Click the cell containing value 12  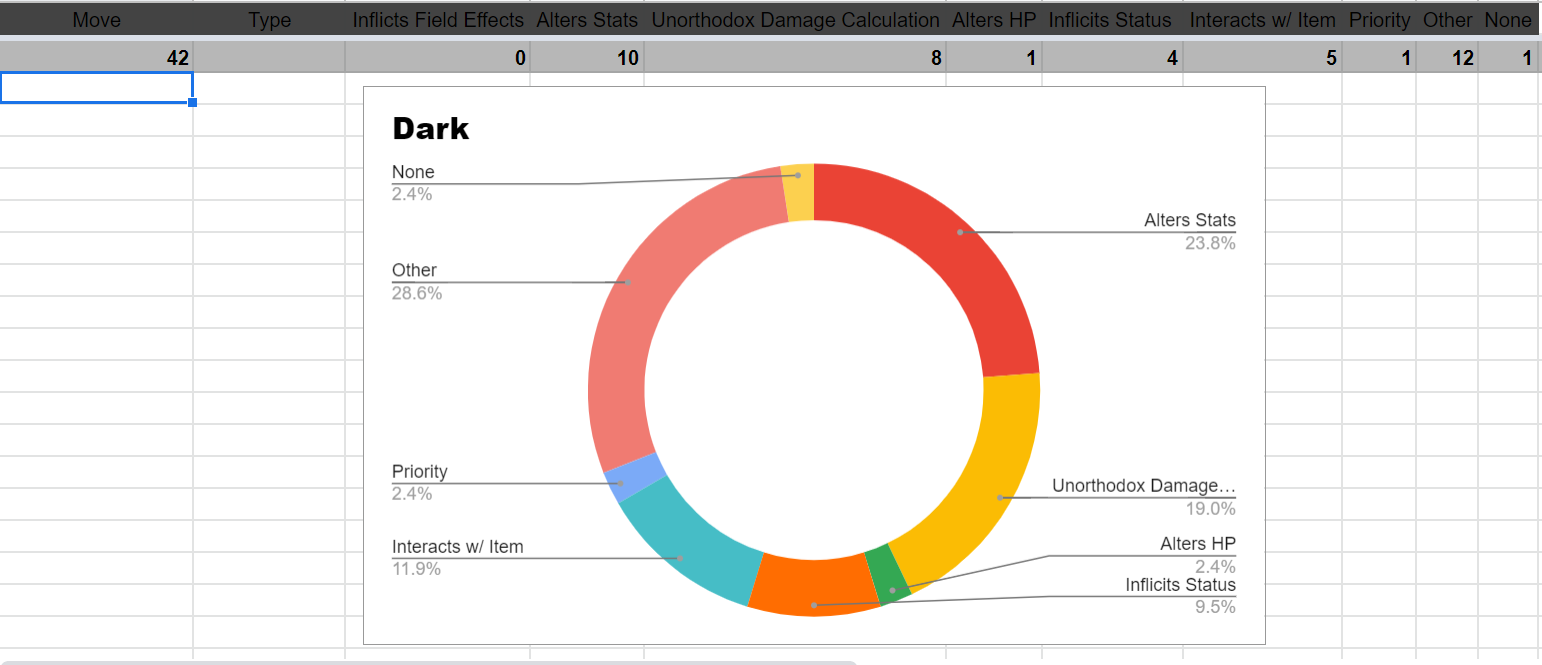pyautogui.click(x=1447, y=58)
